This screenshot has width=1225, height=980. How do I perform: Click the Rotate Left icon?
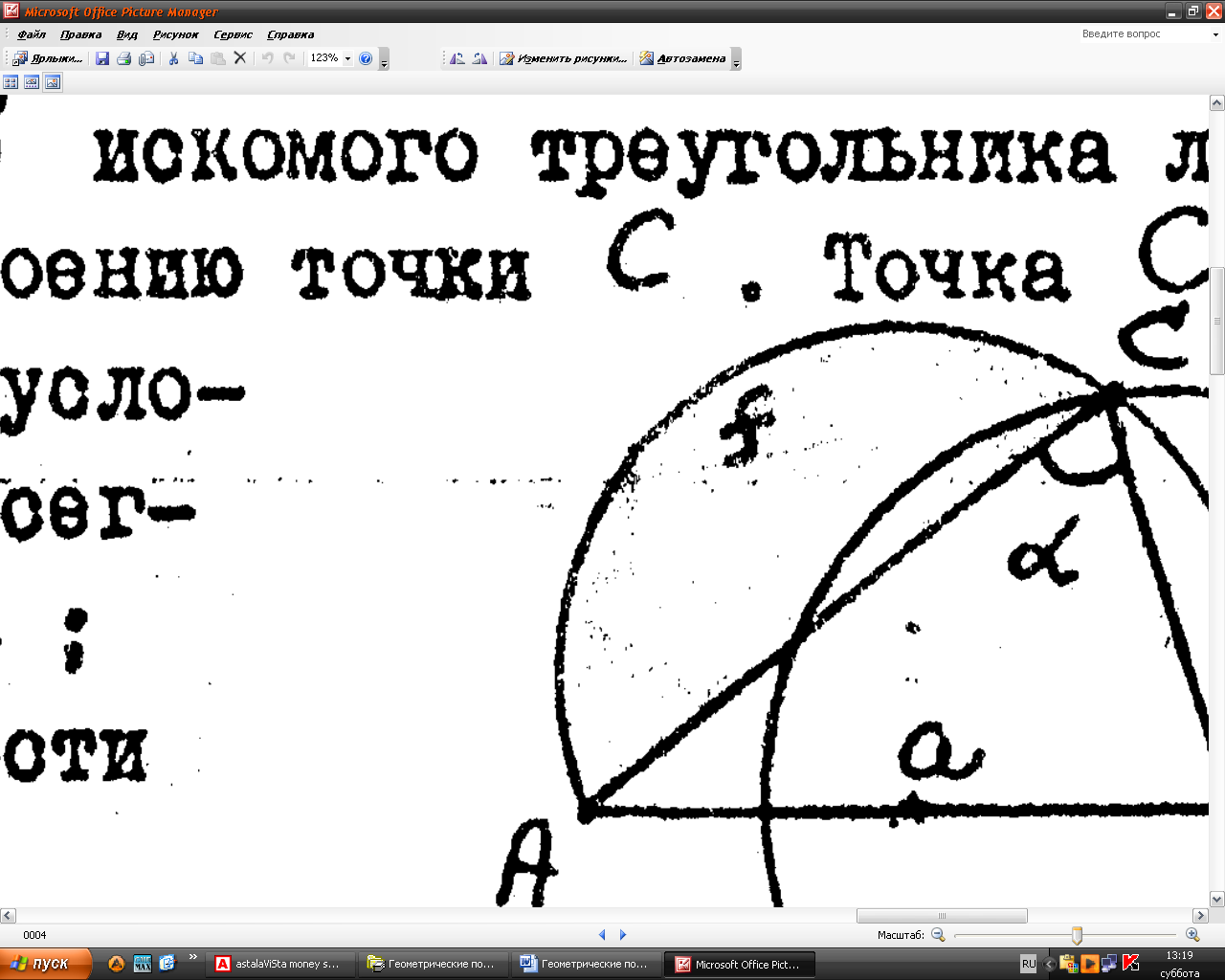pos(457,58)
